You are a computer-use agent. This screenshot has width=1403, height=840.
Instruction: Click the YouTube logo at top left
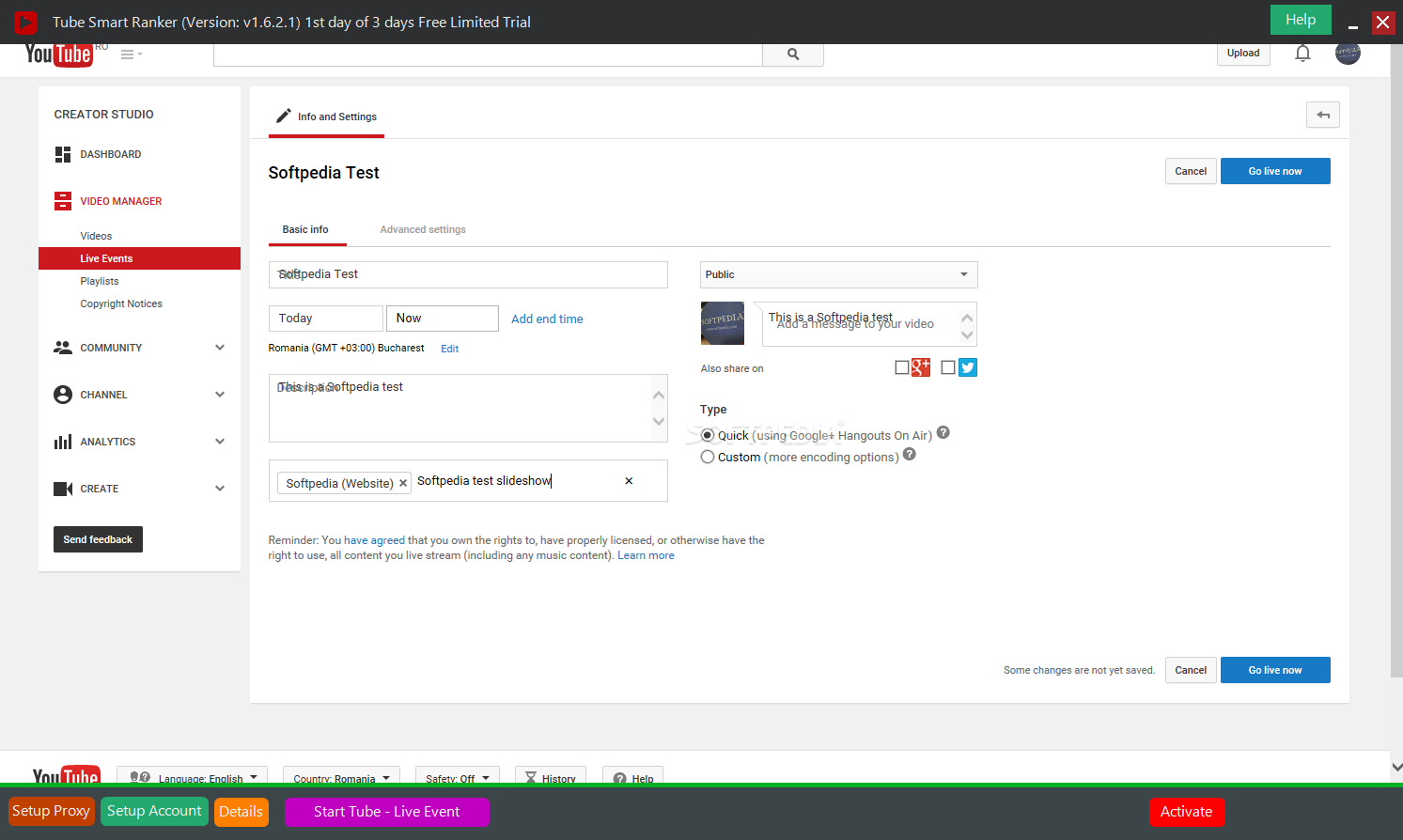58,54
